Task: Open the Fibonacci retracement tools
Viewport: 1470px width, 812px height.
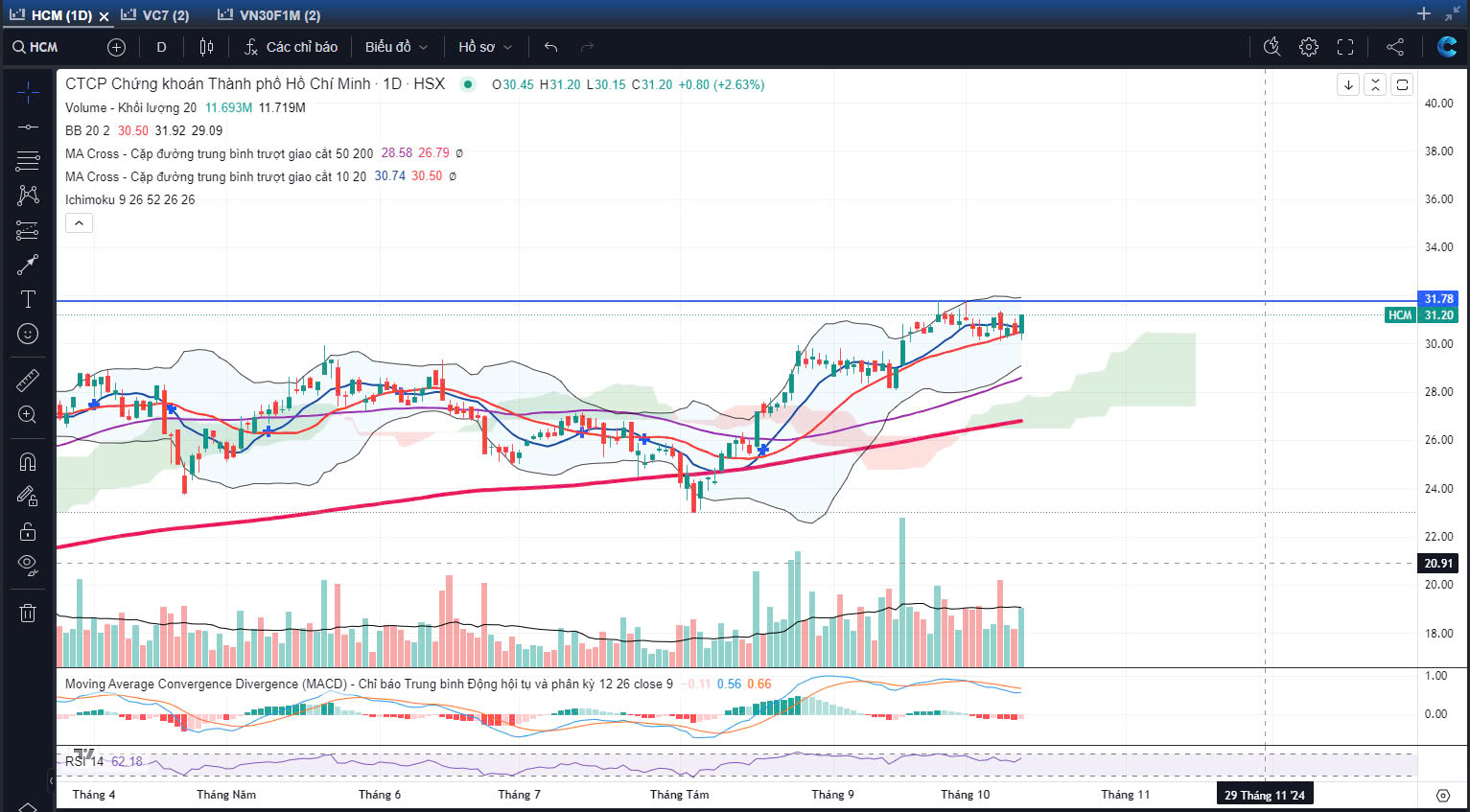Action: tap(28, 161)
